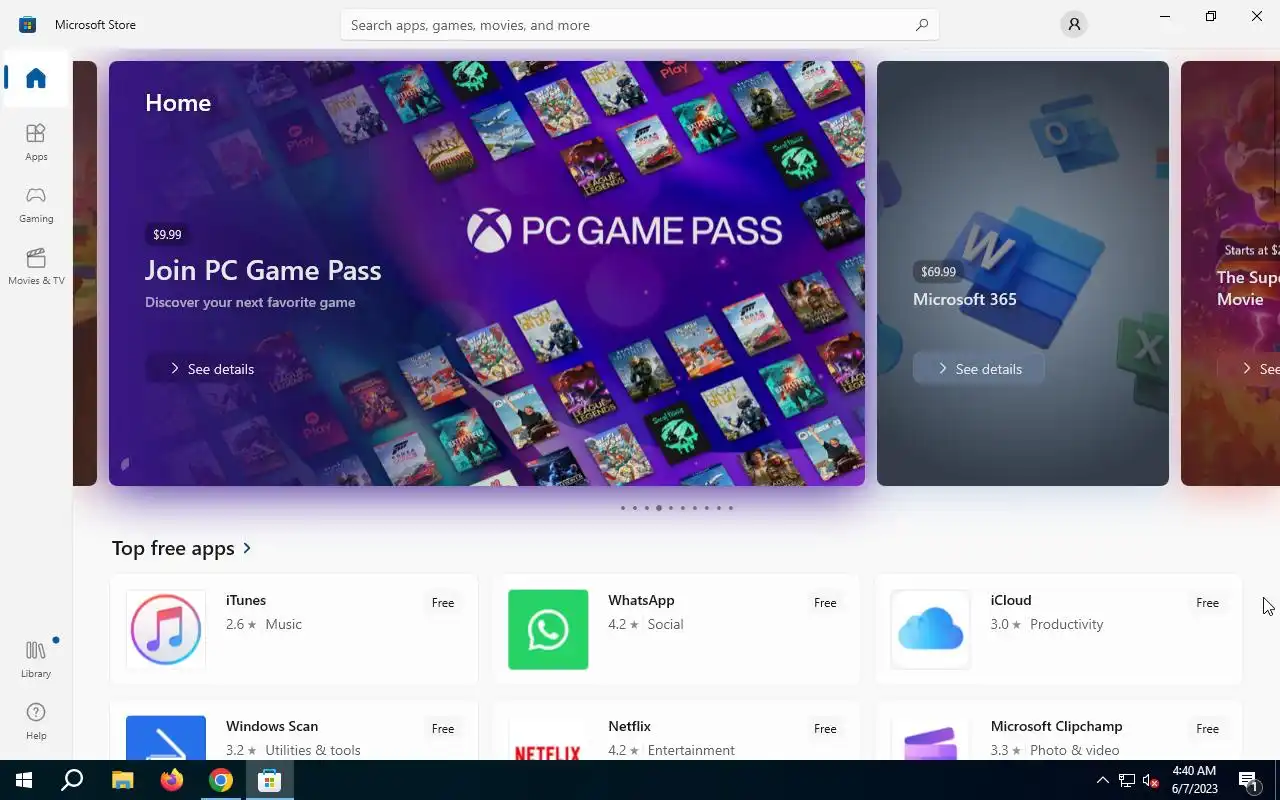Open taskbar Search
This screenshot has height=800, width=1280.
tap(72, 780)
